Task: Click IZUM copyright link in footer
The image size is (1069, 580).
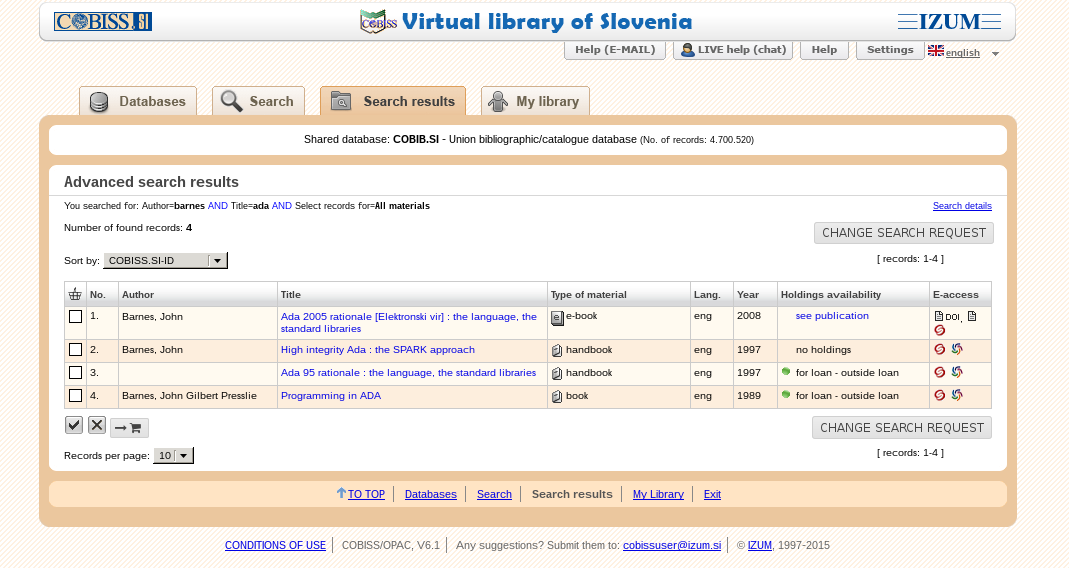Action: click(x=759, y=545)
